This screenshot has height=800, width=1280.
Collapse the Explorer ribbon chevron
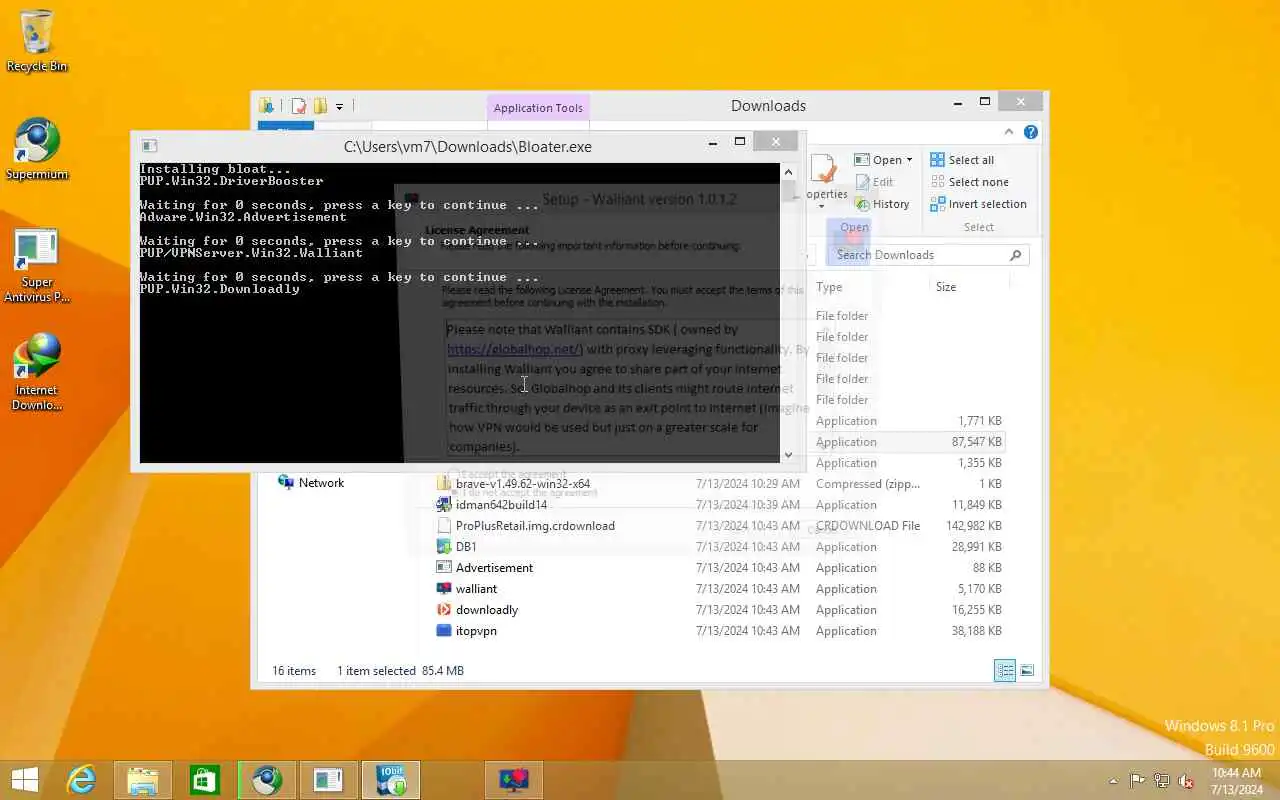pos(1008,132)
